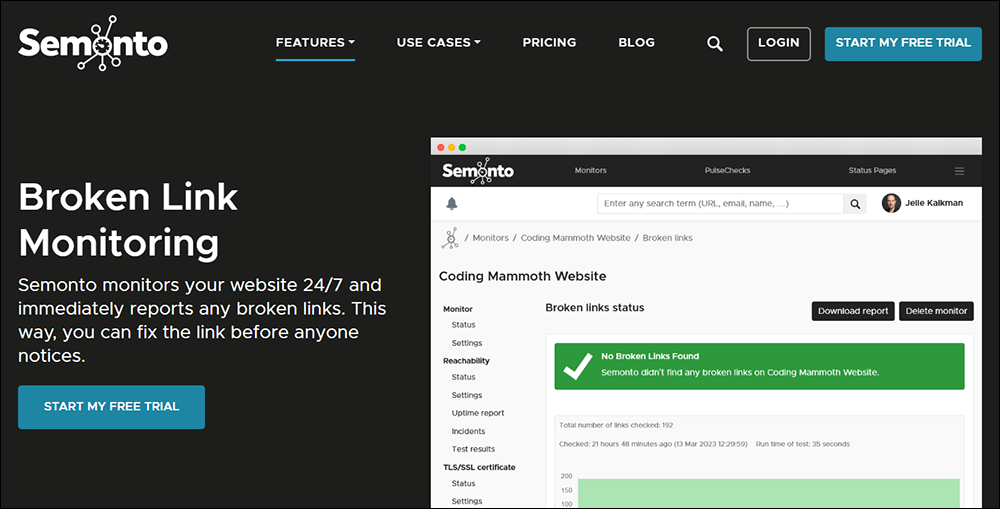Screen dimensions: 1000x509
Task: Click Coding Mammoth Website page heading
Action: coord(522,276)
